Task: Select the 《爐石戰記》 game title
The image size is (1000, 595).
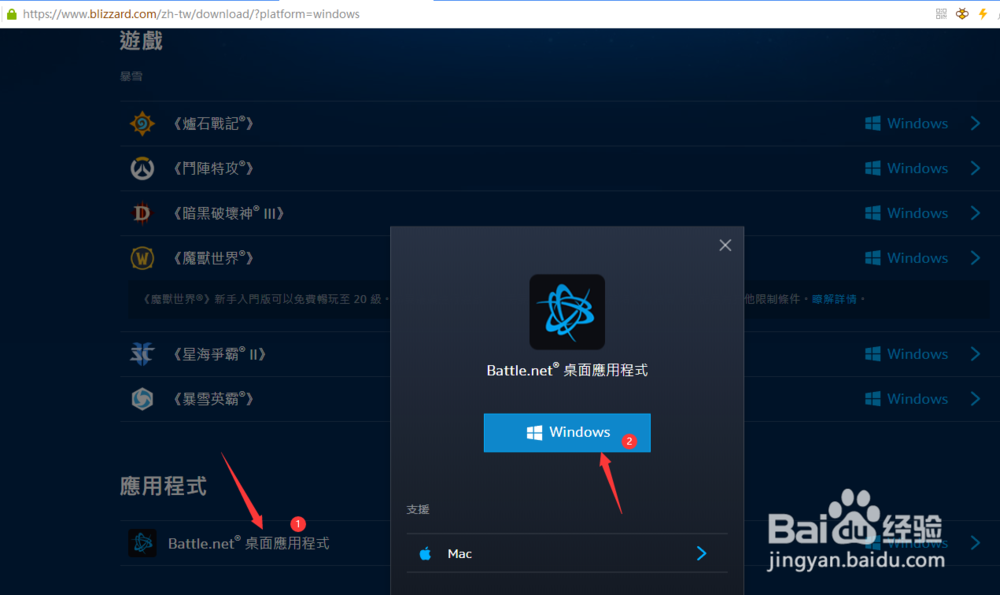Action: [x=214, y=124]
